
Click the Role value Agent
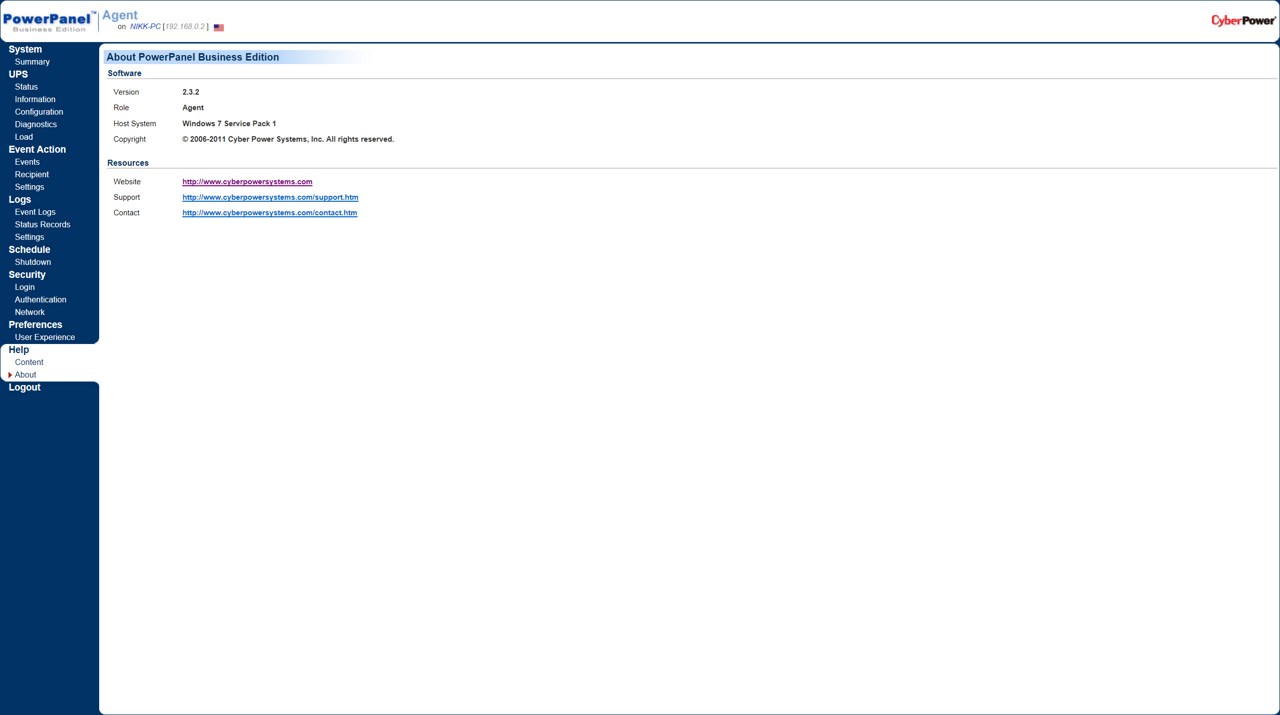pos(193,107)
